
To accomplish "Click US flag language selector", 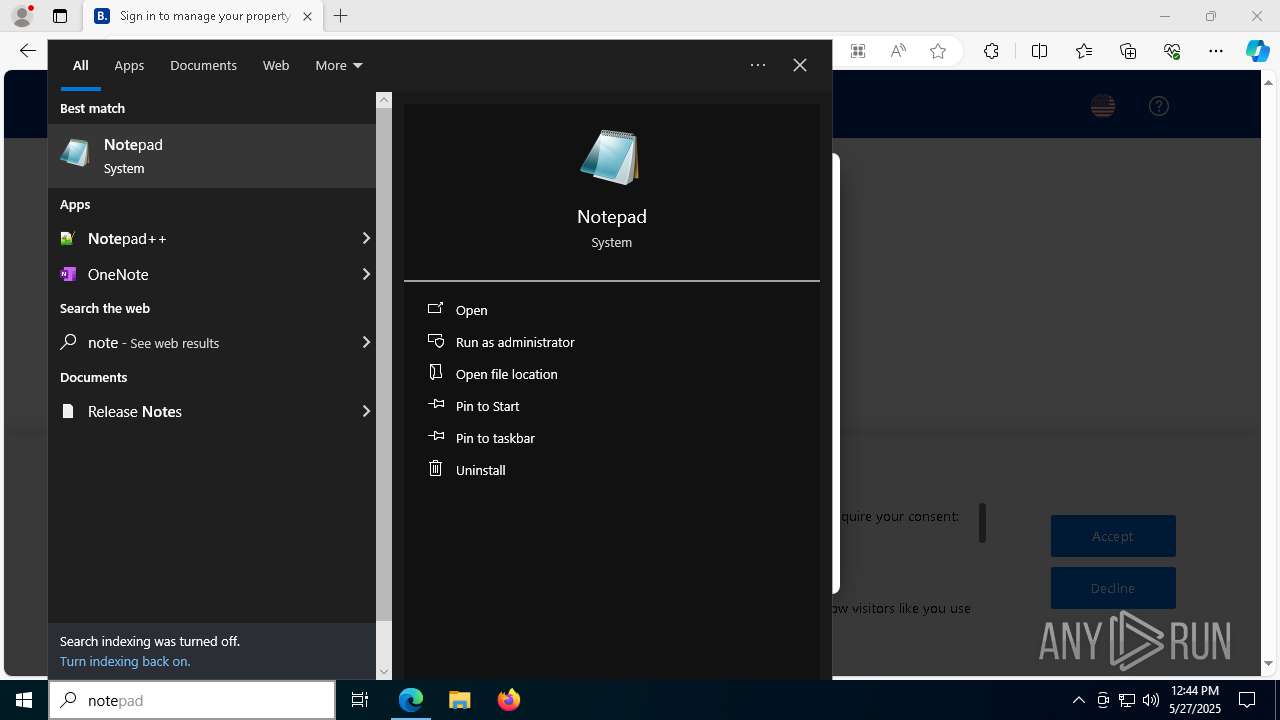I will [x=1103, y=106].
